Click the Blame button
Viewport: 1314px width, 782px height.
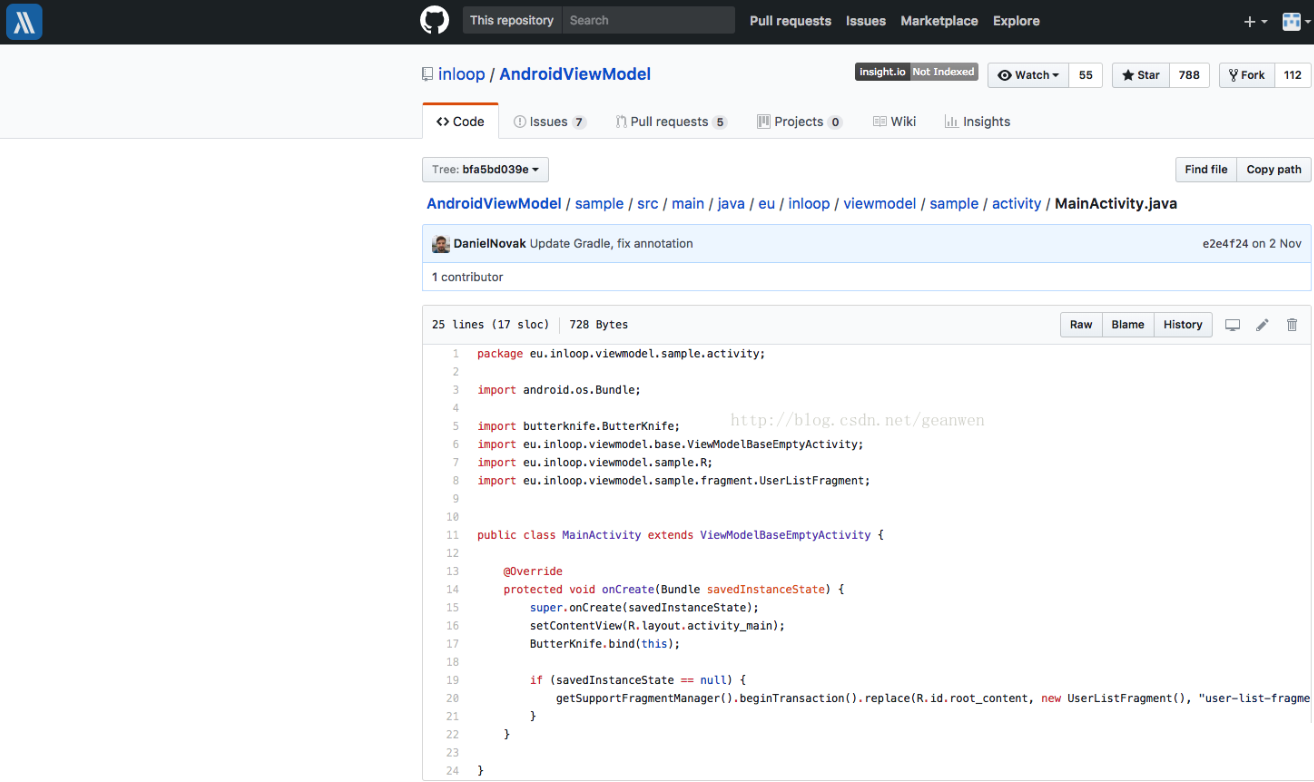(x=1128, y=325)
